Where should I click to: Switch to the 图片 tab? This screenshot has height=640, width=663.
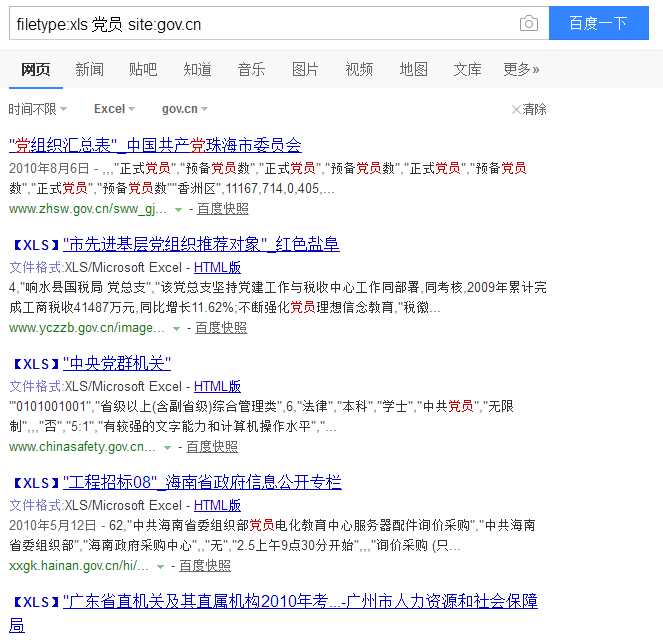pyautogui.click(x=305, y=69)
